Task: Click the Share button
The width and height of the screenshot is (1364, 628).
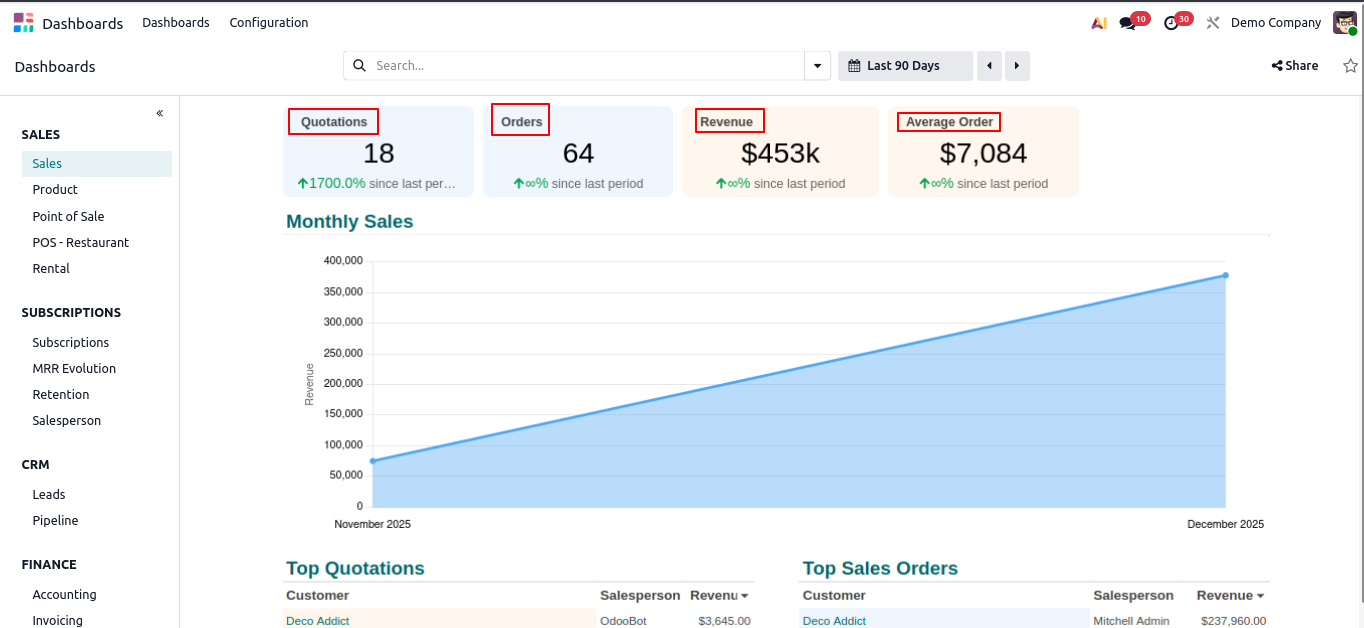Action: coord(1295,66)
